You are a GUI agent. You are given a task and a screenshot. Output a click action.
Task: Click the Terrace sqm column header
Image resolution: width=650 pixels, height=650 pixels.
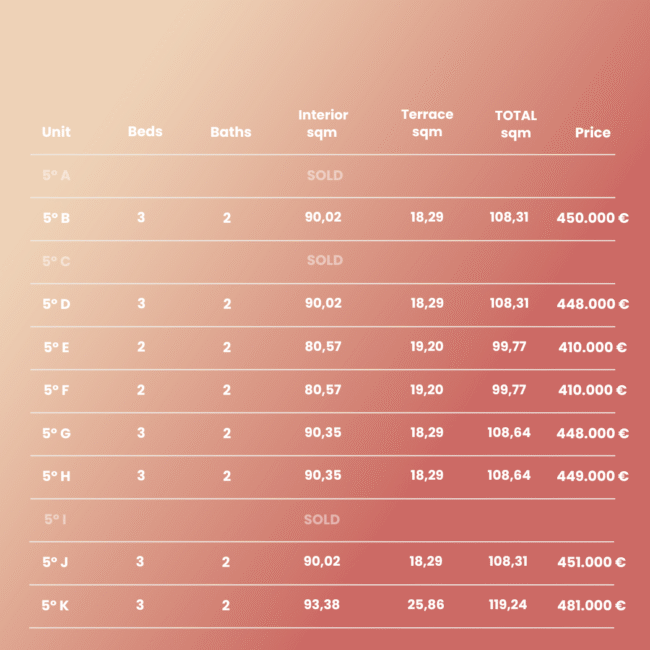(x=427, y=123)
